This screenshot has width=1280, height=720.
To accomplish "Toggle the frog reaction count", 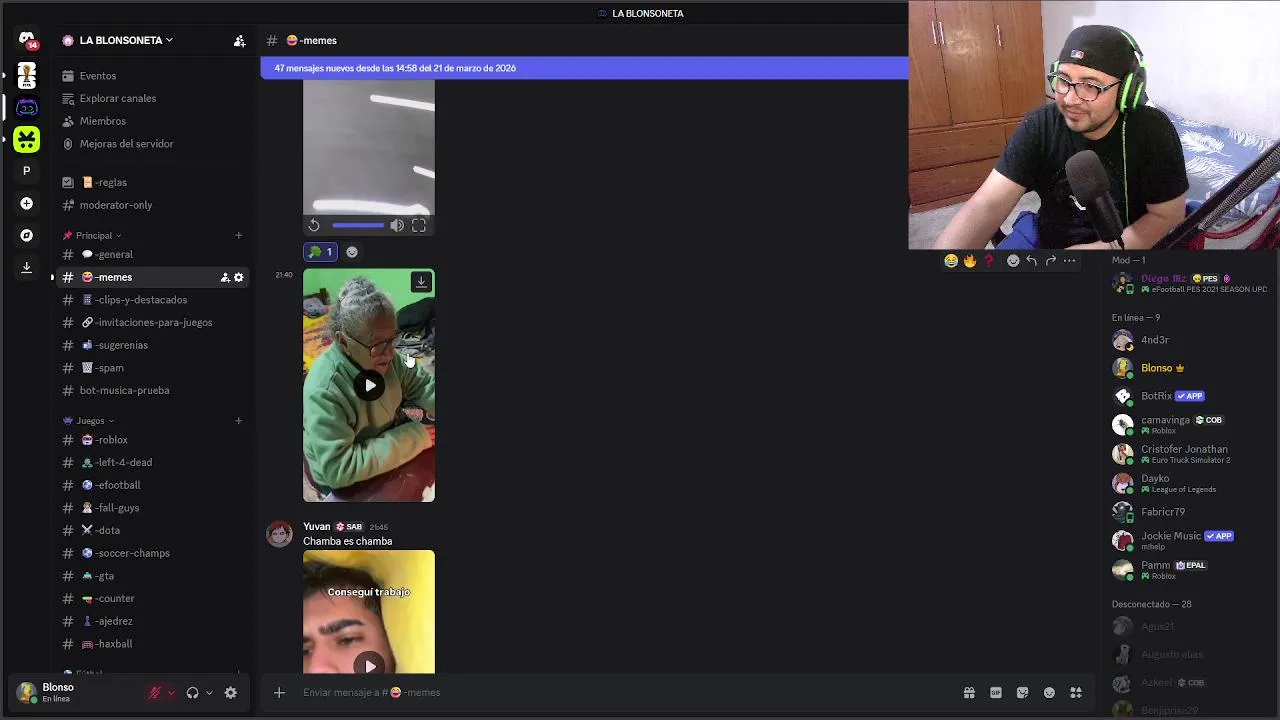I will (321, 252).
